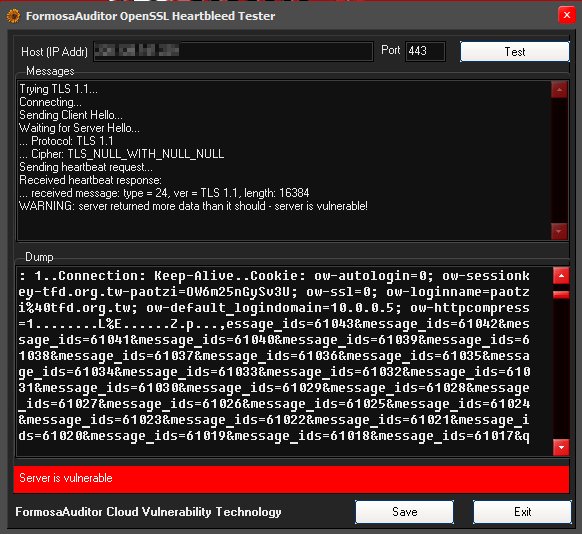The height and width of the screenshot is (534, 582).
Task: Click dump line containing 'message_ids=61043'
Action: [x=274, y=324]
